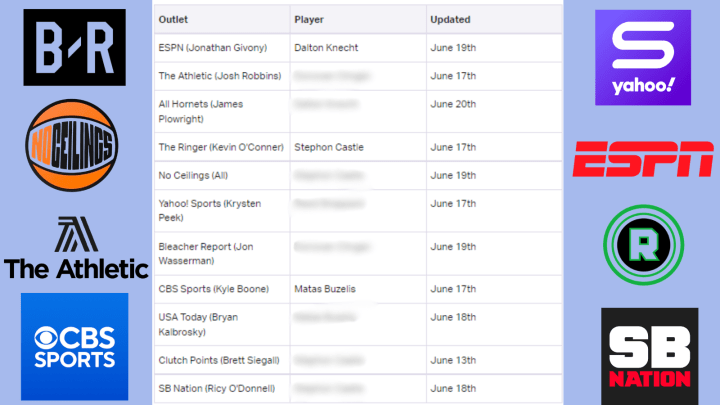This screenshot has width=720, height=405.
Task: Select The Athletic logo
Action: tap(76, 247)
